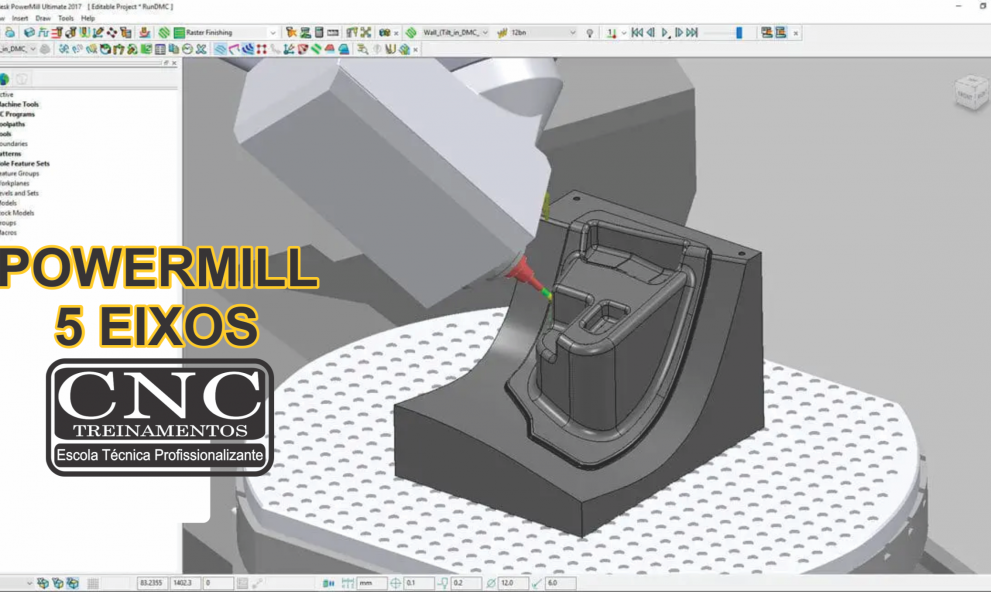Close the explorer panel

click(x=174, y=63)
